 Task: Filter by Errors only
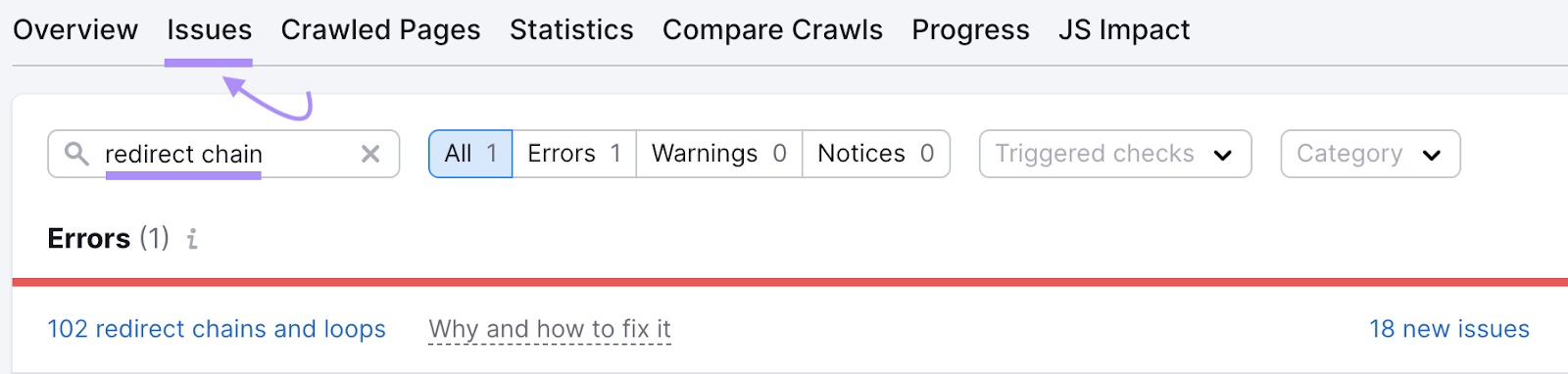point(574,154)
